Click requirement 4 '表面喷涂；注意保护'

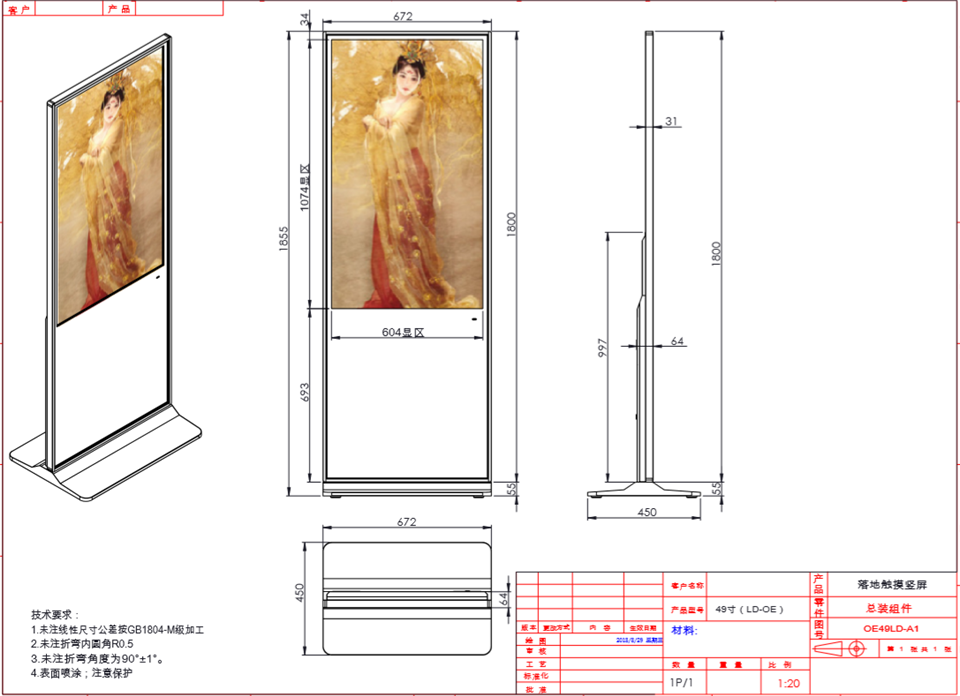point(81,673)
